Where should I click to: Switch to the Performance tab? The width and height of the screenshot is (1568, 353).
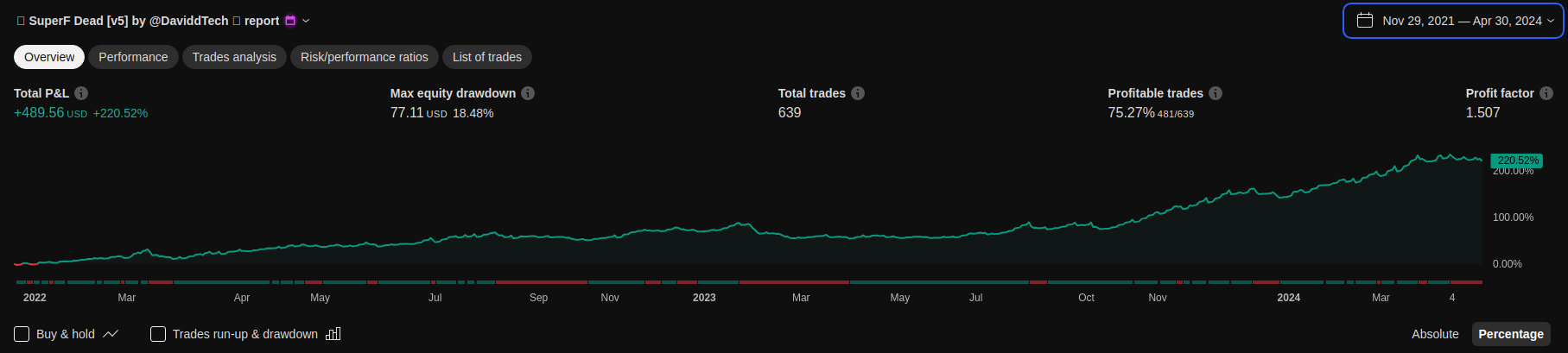[133, 57]
